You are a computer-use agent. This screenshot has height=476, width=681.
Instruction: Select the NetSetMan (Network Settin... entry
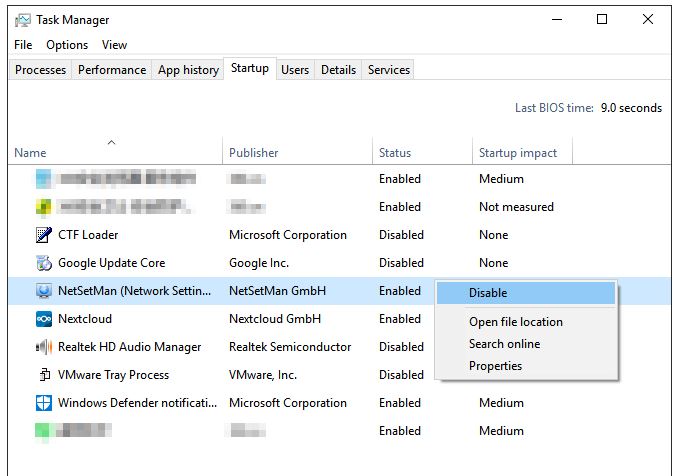[134, 291]
